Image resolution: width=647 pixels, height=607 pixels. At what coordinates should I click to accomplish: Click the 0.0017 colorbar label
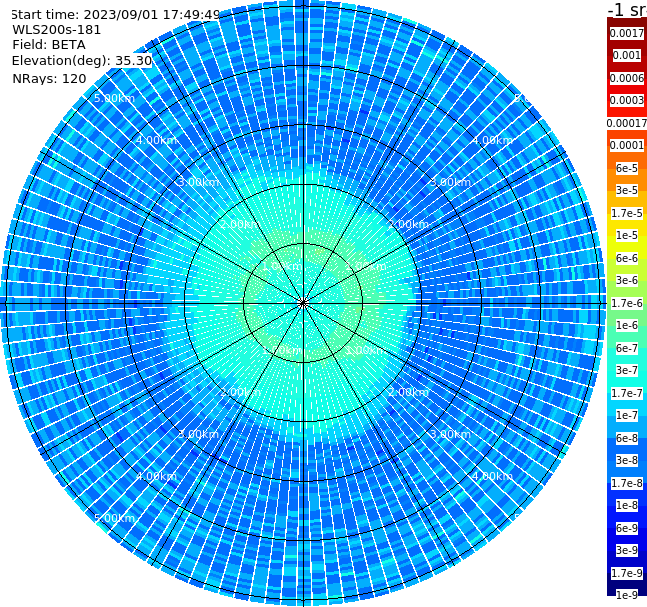point(627,33)
